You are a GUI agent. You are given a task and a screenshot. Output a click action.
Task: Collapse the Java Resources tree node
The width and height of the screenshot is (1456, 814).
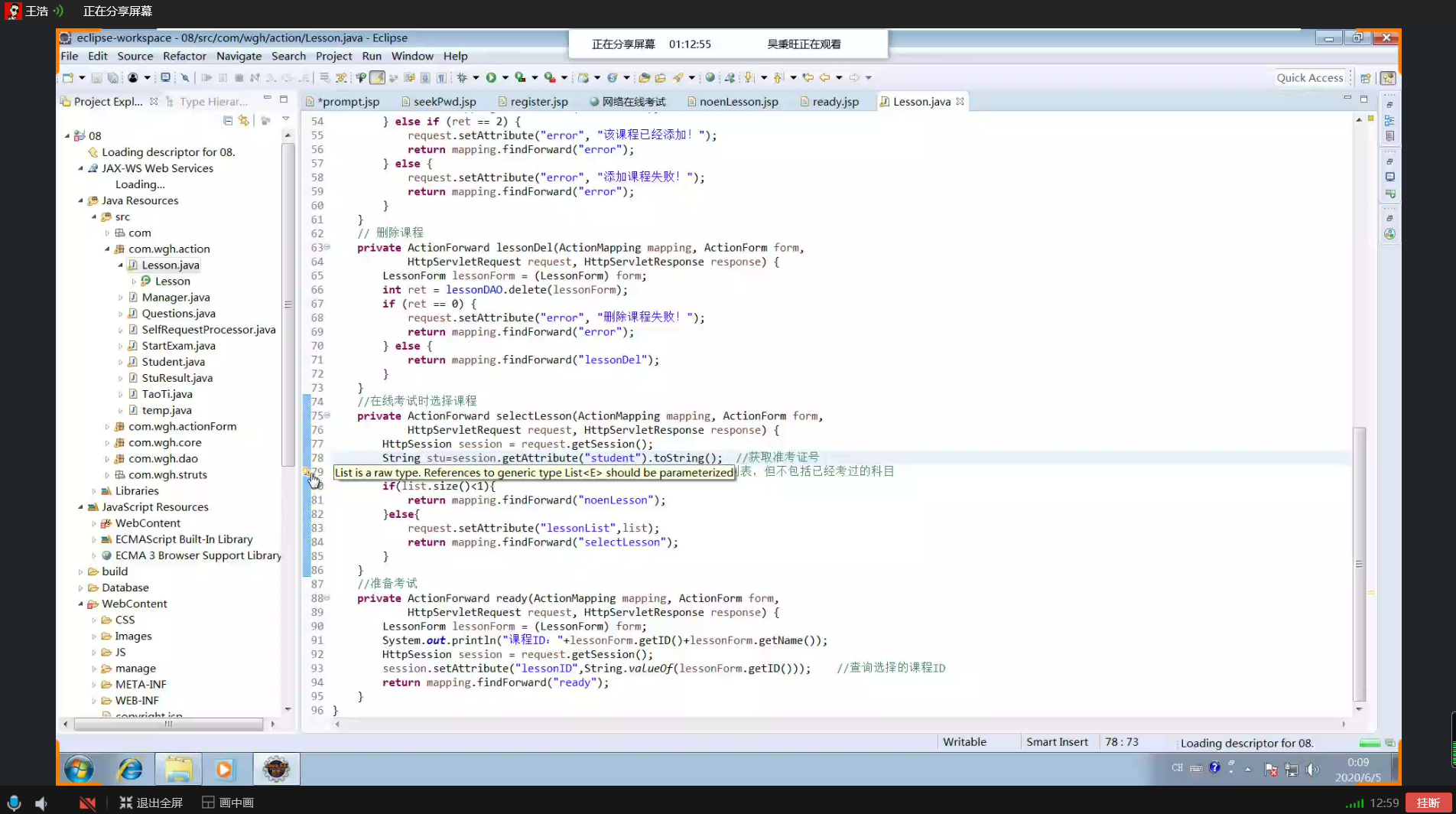[81, 200]
